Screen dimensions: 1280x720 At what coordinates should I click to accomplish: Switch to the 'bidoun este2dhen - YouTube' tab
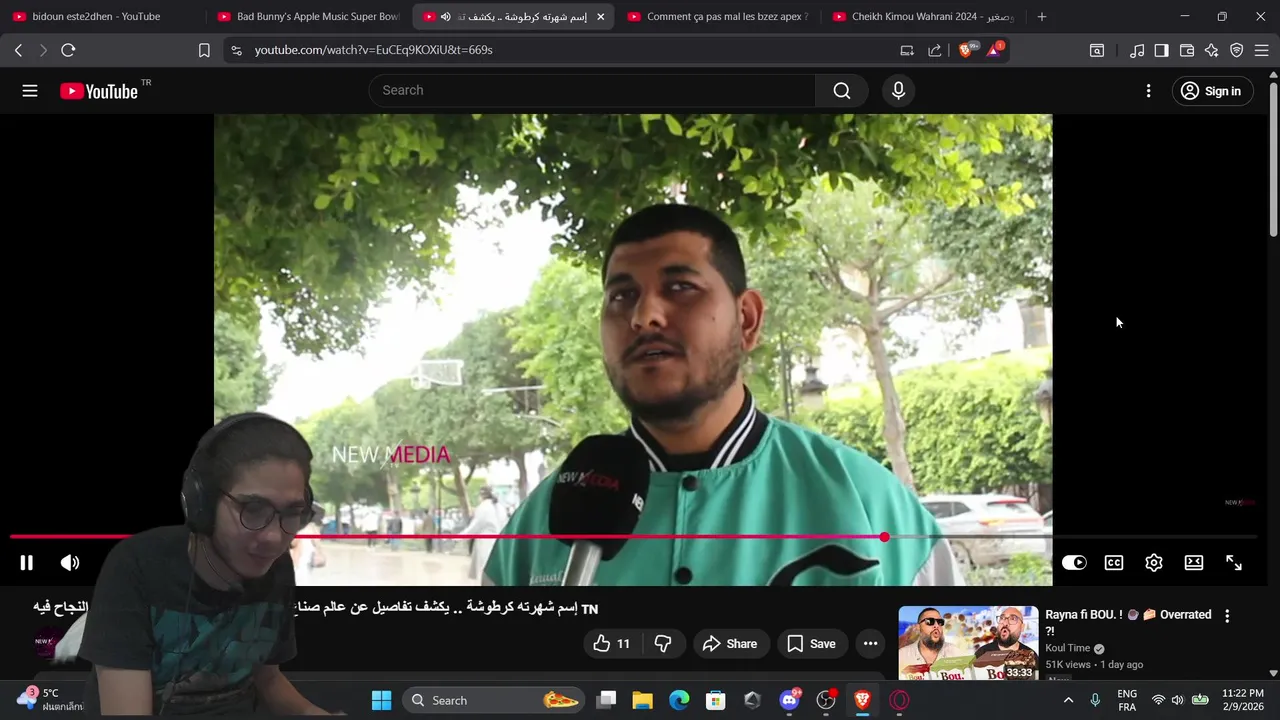coord(96,17)
